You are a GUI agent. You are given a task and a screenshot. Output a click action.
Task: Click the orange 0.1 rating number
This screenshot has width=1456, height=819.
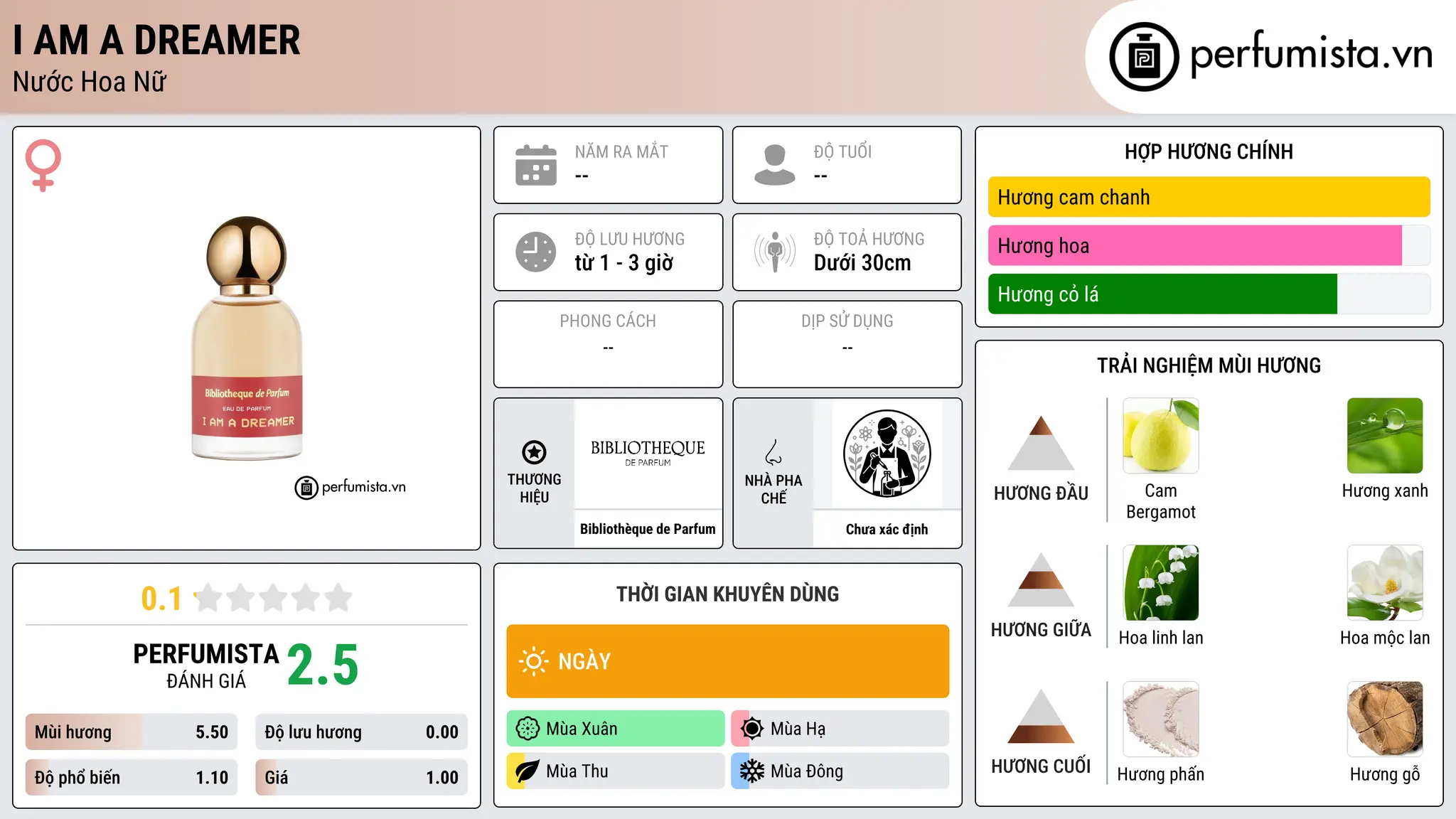click(x=161, y=599)
